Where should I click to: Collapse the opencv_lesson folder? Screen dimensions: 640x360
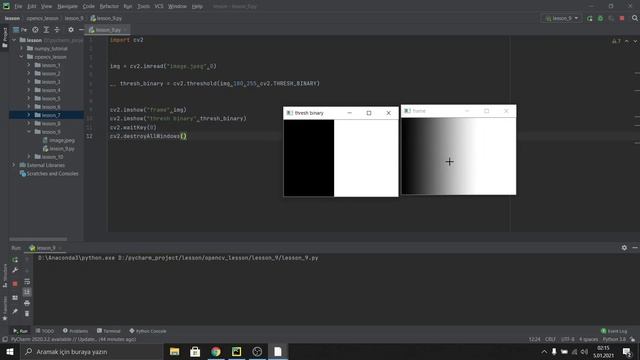point(22,57)
